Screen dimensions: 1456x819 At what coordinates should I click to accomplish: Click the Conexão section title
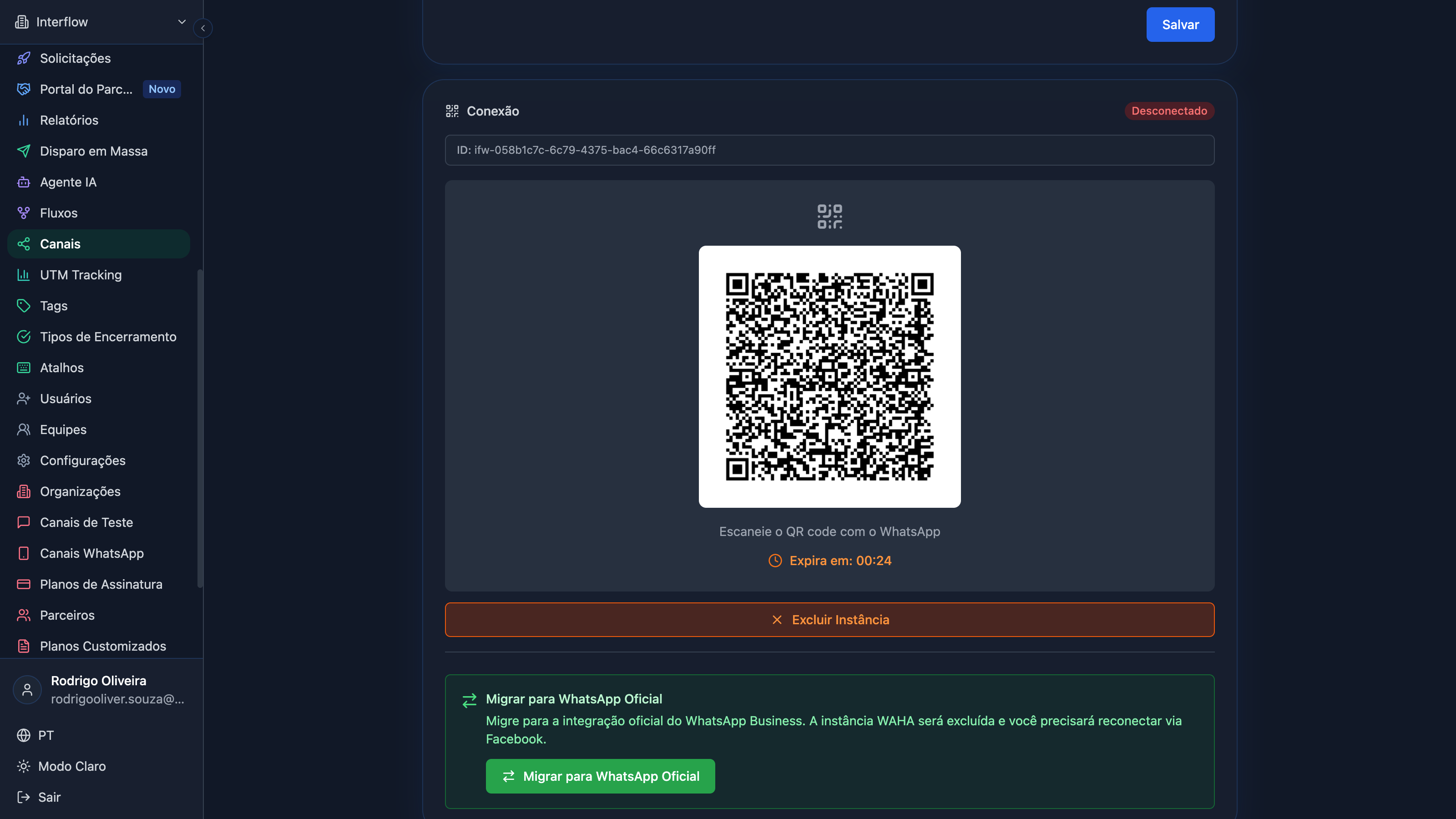coord(492,111)
